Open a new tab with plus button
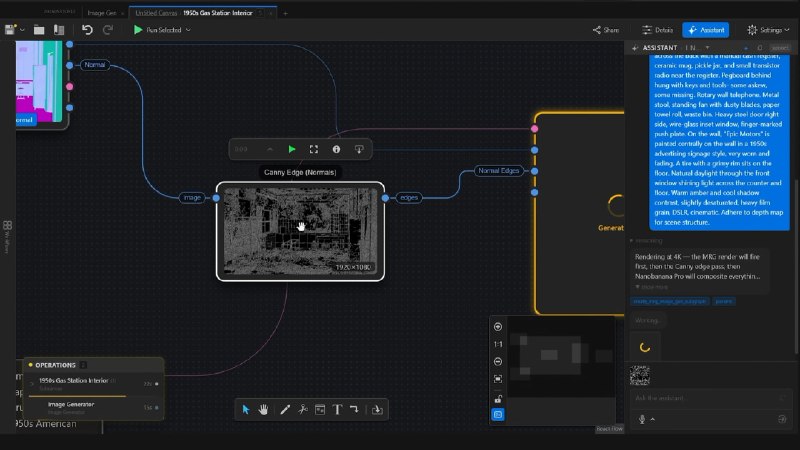Image resolution: width=800 pixels, height=450 pixels. (x=285, y=13)
